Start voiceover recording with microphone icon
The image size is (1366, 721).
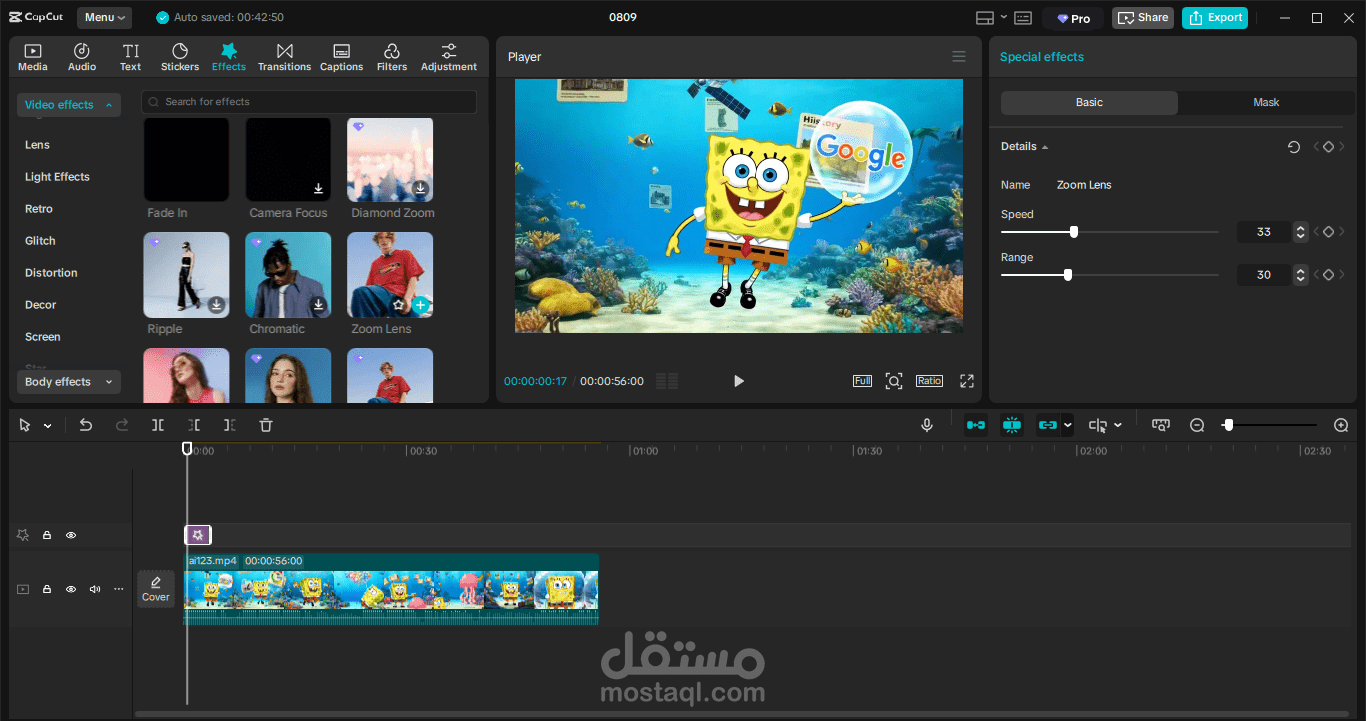tap(927, 425)
